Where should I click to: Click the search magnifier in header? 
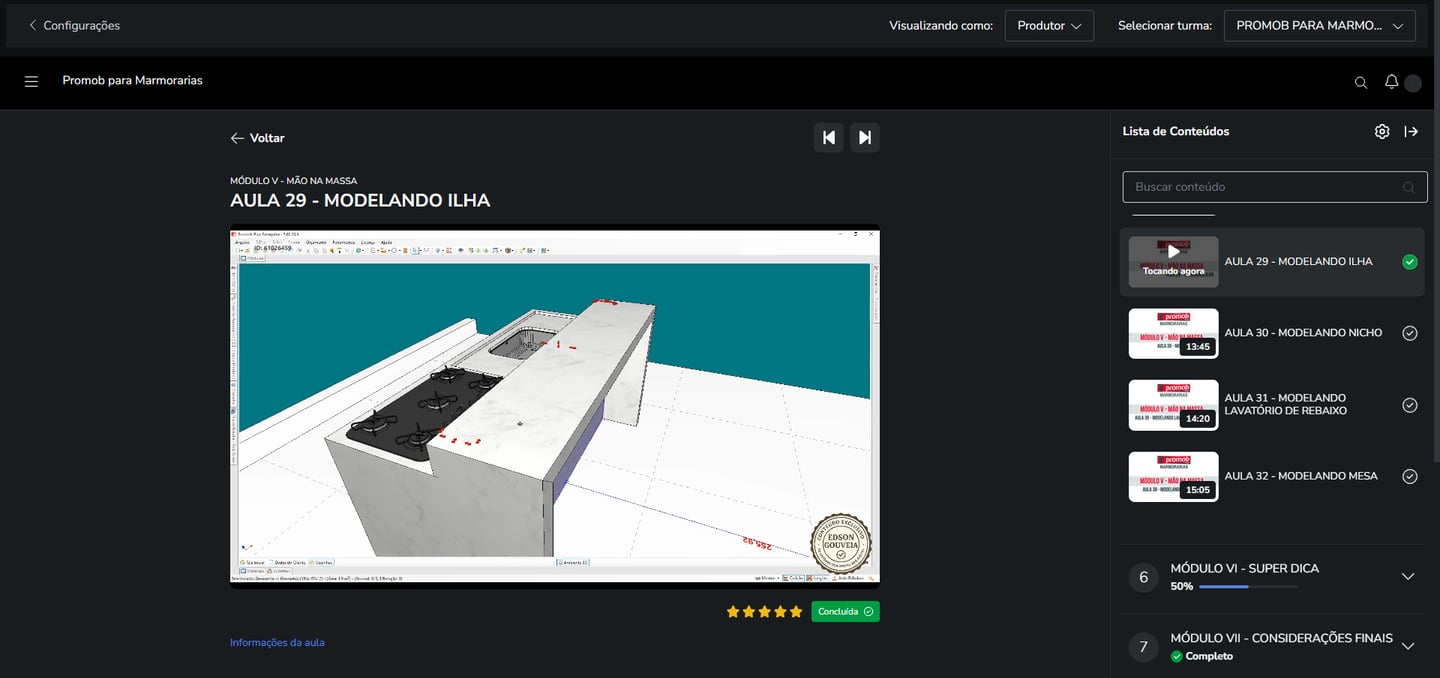click(1361, 83)
